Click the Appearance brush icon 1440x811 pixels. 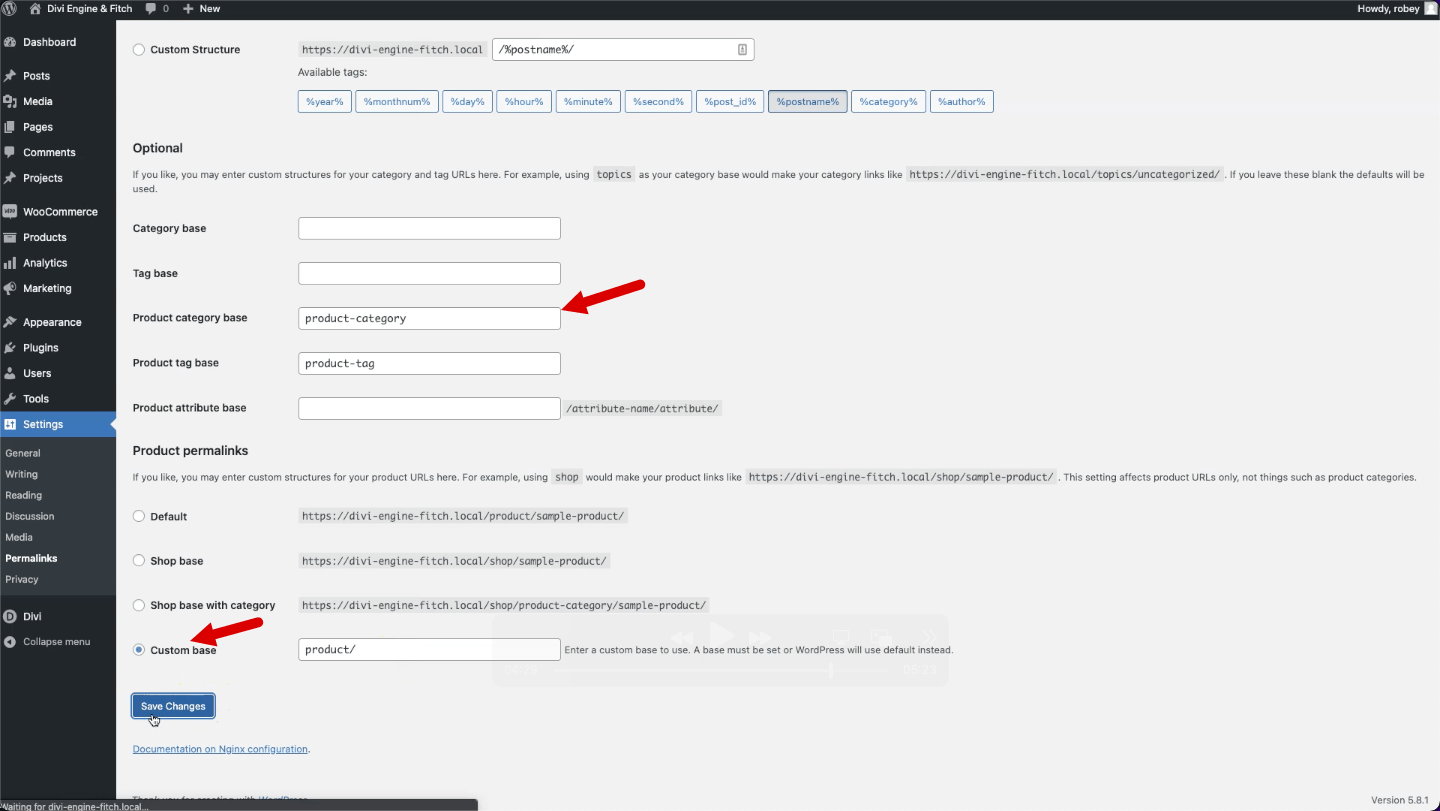click(10, 323)
